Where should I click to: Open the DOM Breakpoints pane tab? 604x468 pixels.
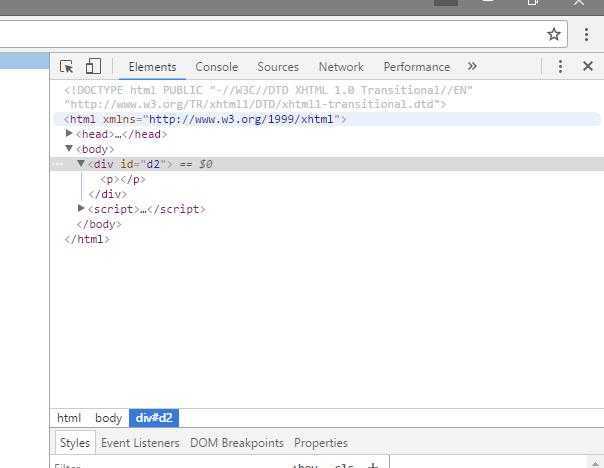click(237, 443)
